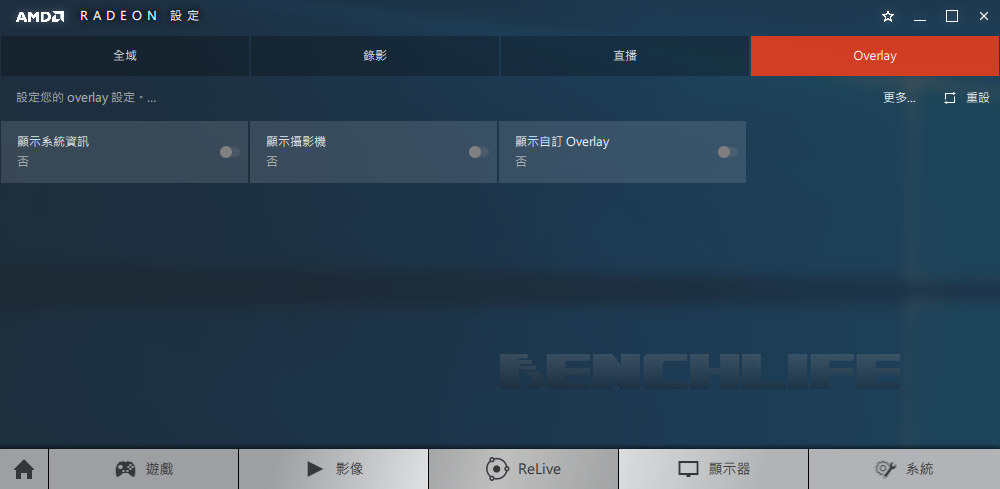
Task: Click 否 status under 顯示自訂 Overlay
Action: pyautogui.click(x=521, y=162)
